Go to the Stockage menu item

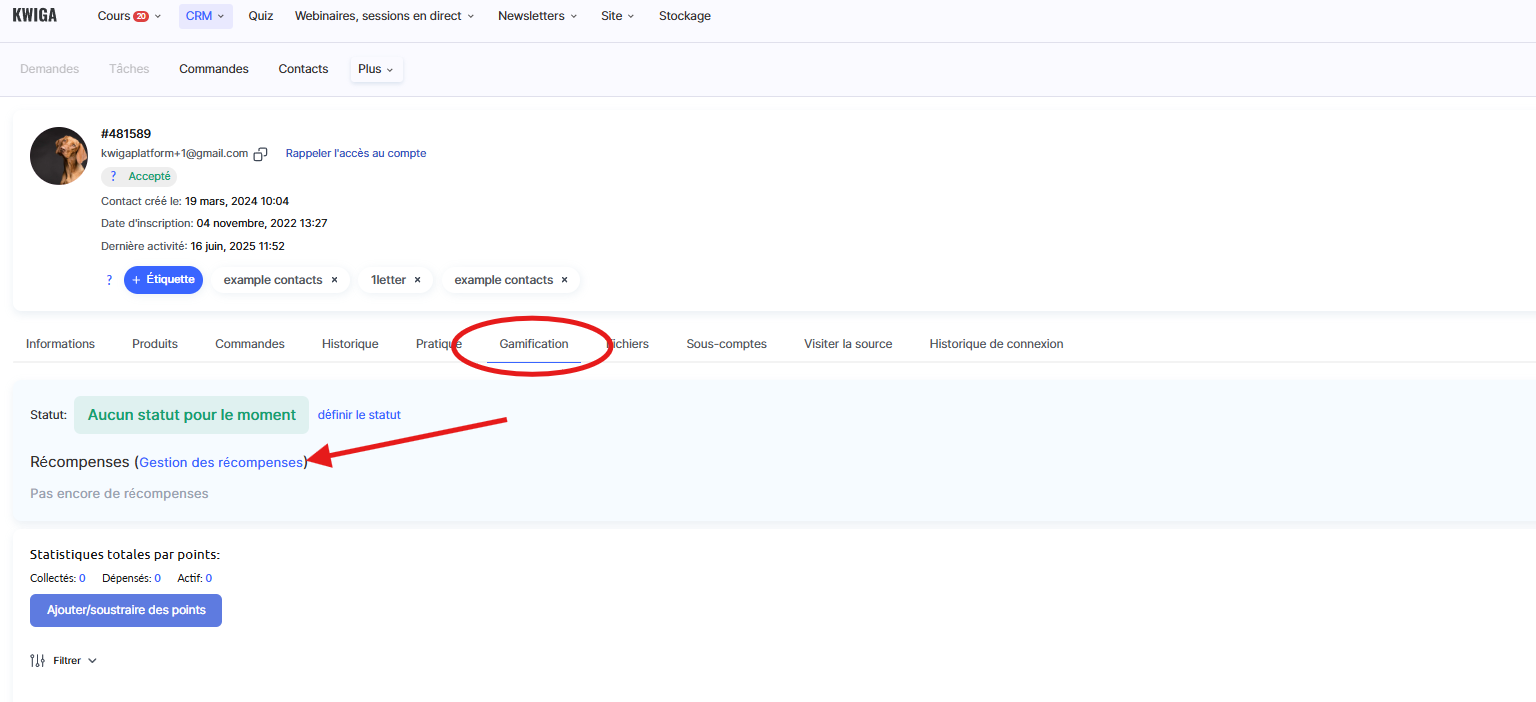point(684,16)
